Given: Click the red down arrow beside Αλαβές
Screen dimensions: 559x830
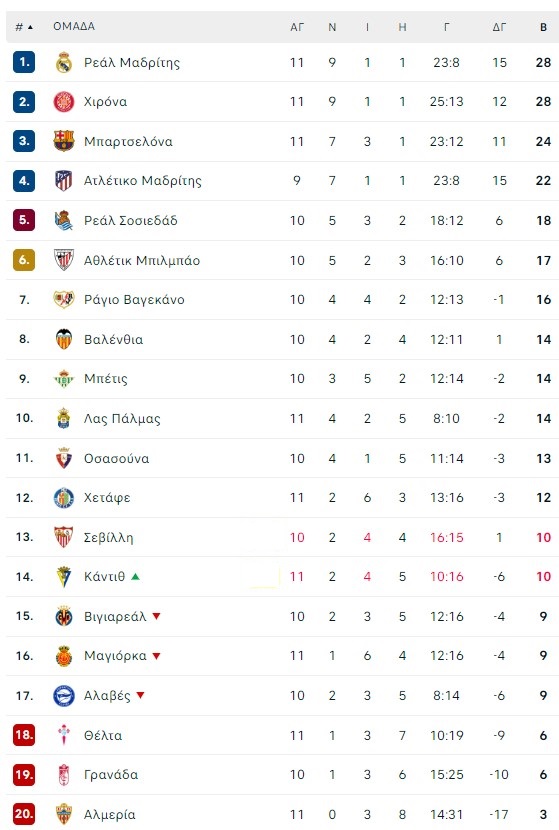Looking at the screenshot, I should pyautogui.click(x=140, y=695).
